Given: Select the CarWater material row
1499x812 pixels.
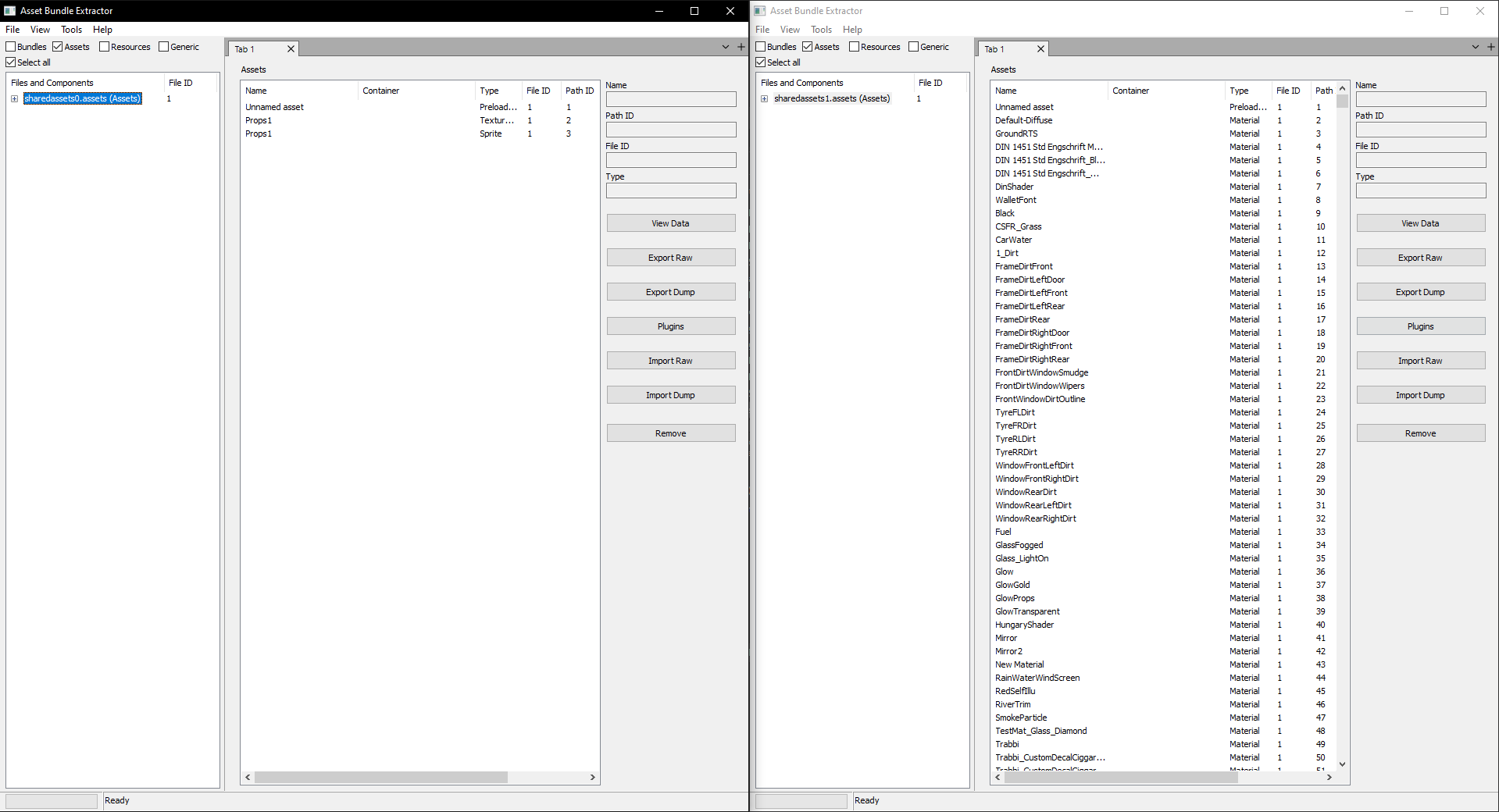Looking at the screenshot, I should pyautogui.click(x=1164, y=240).
